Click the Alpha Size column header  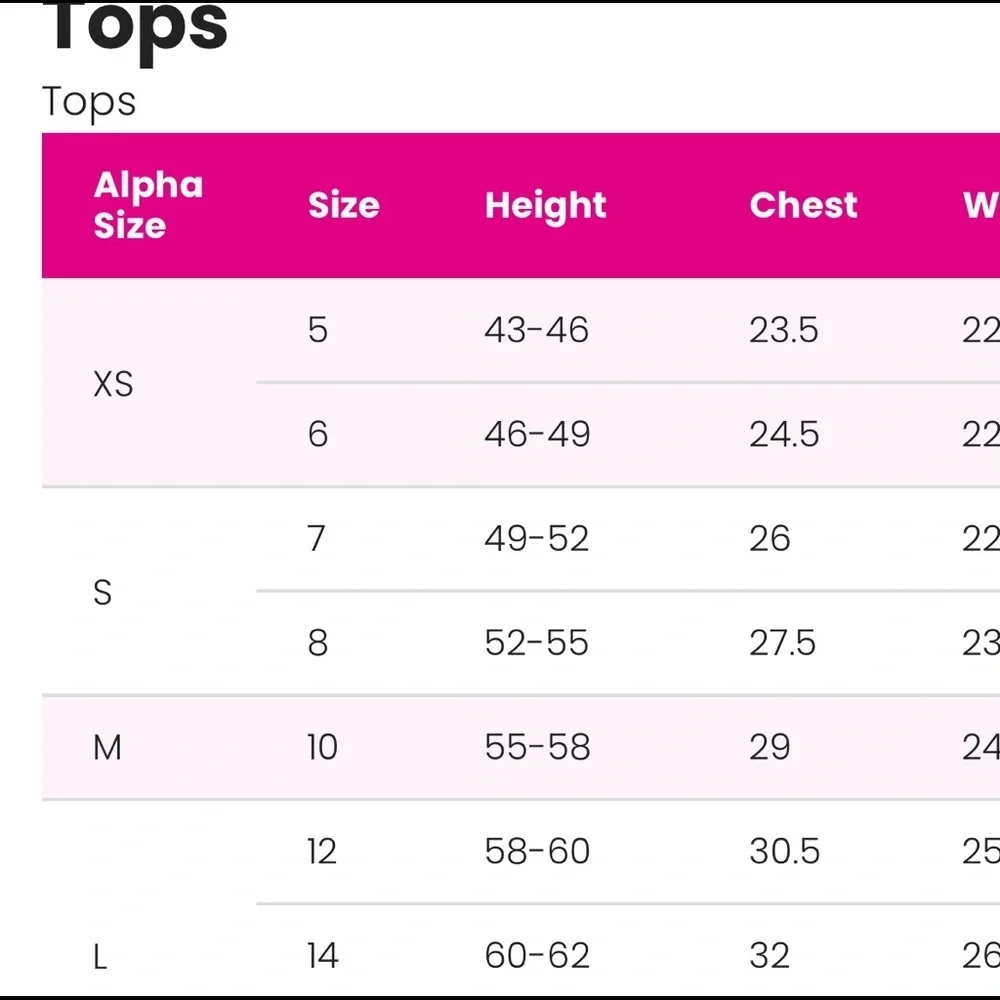(x=148, y=205)
